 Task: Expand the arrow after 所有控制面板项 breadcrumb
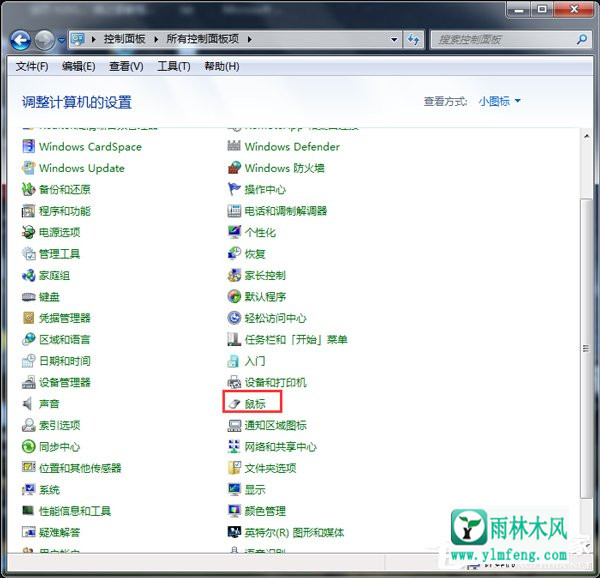pos(249,39)
